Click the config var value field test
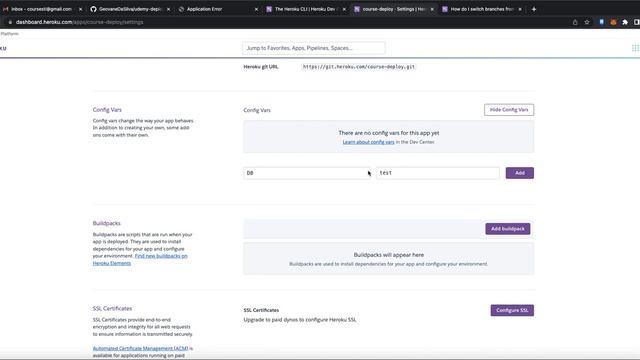 point(438,173)
